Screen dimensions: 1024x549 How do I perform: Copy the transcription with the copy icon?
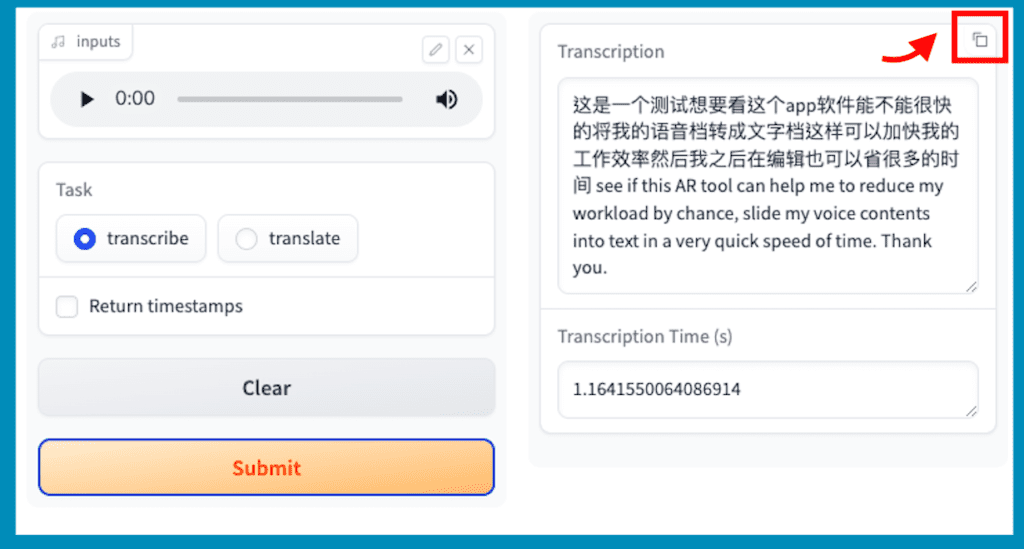tap(980, 40)
